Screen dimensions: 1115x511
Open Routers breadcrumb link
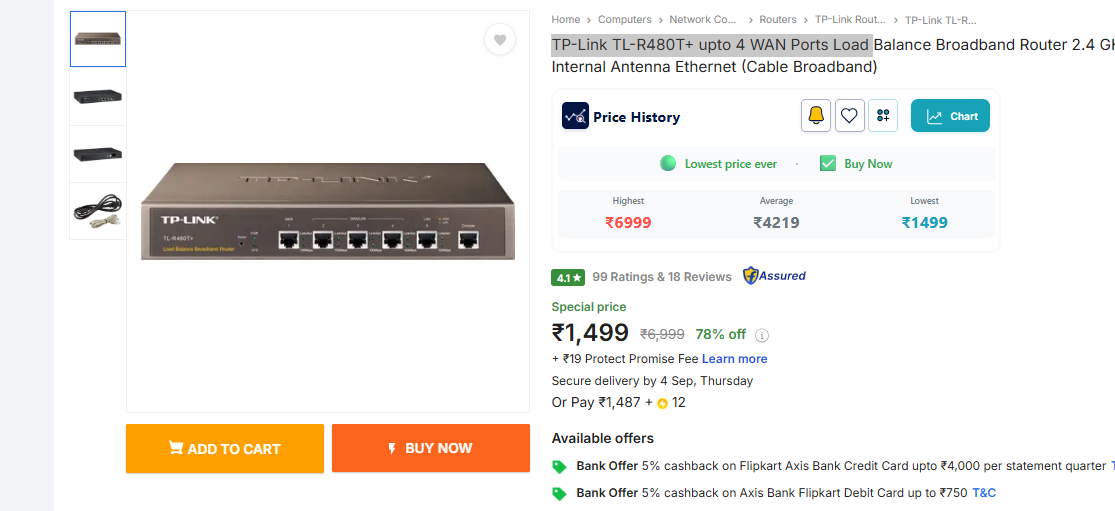point(778,19)
